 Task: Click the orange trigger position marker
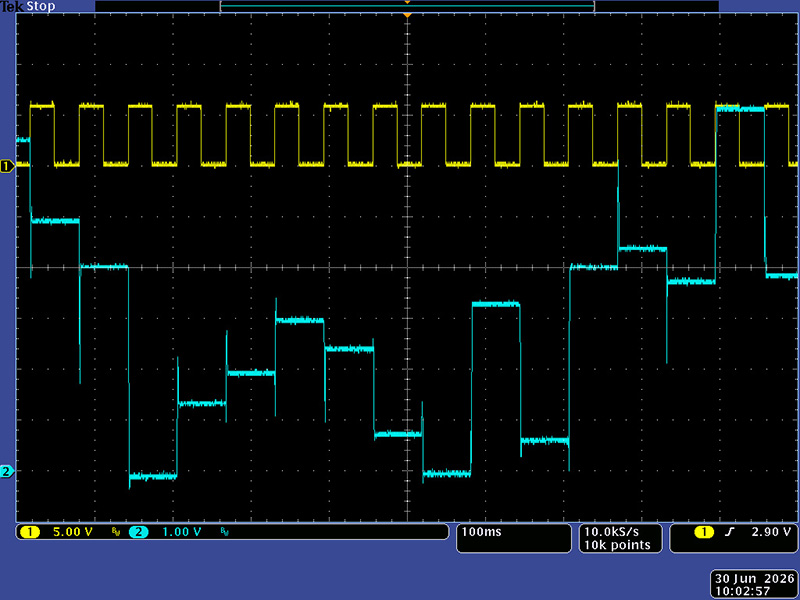pos(407,16)
